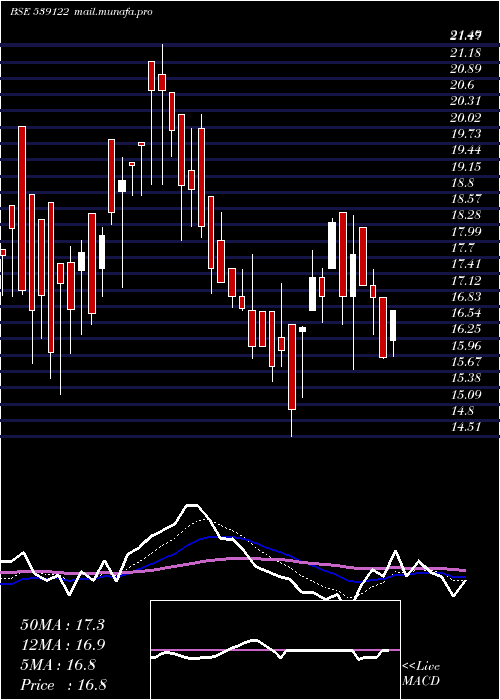Select the 17.41 price axis label
Image resolution: width=500 pixels, height=700 pixels.
tap(465, 264)
